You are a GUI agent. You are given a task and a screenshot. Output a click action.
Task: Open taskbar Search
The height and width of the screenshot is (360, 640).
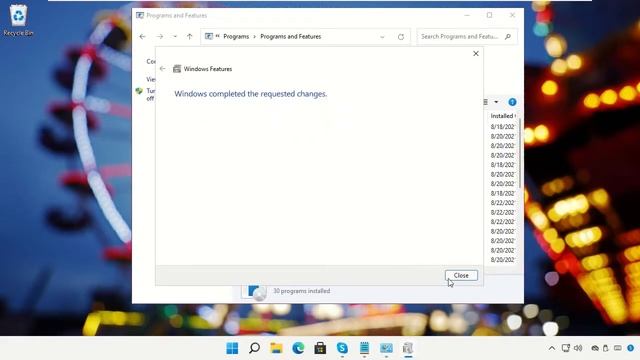click(254, 348)
